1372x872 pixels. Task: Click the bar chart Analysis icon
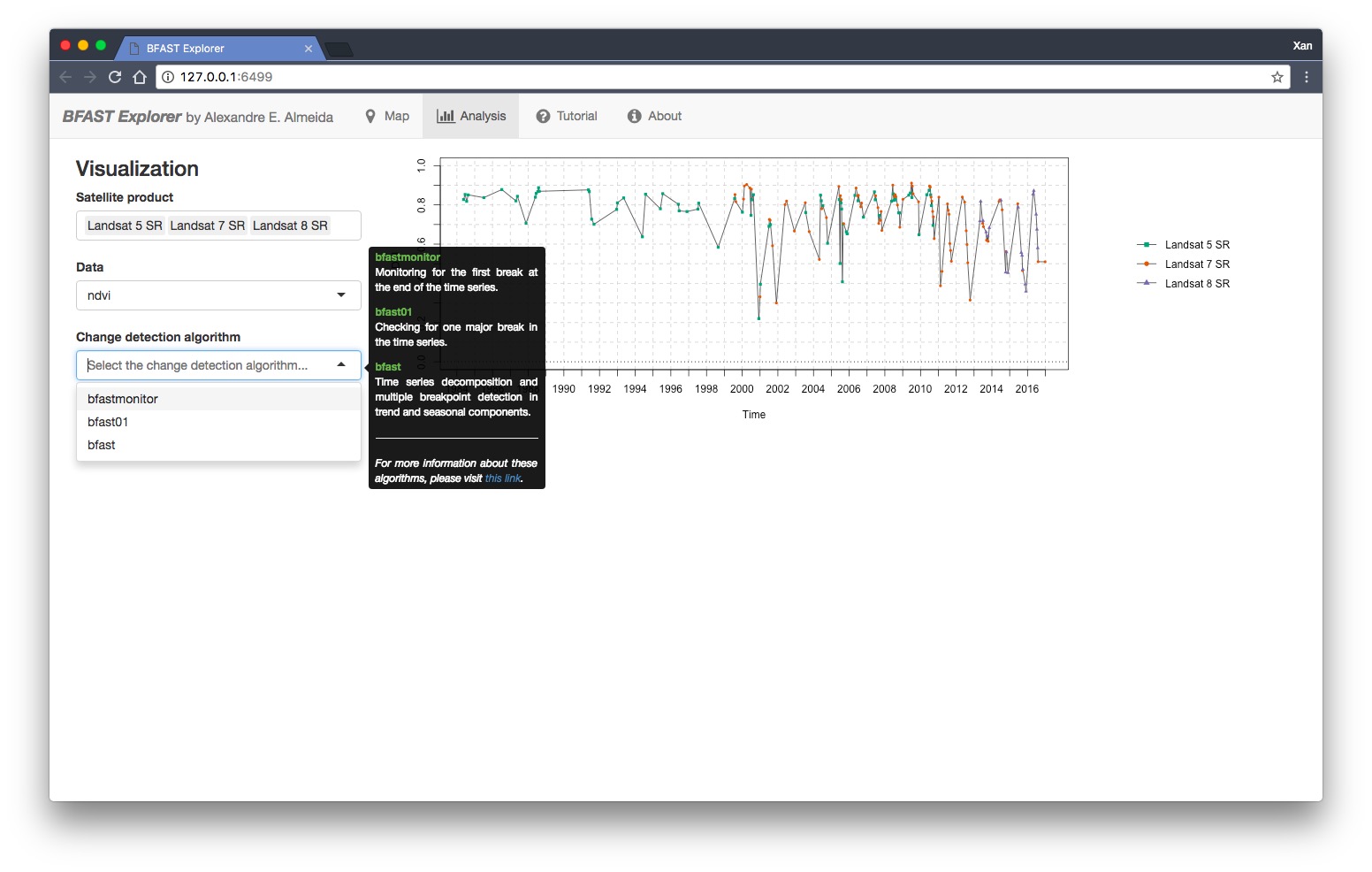(x=446, y=116)
